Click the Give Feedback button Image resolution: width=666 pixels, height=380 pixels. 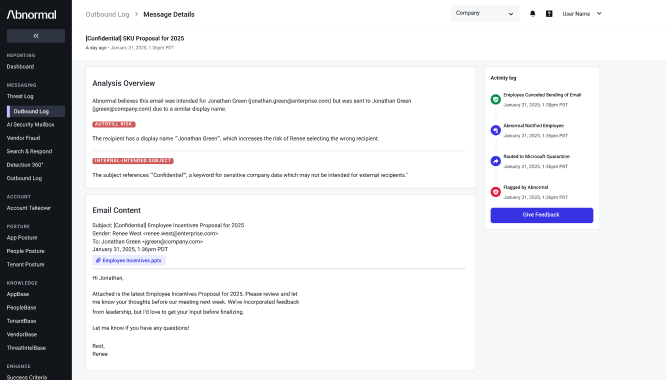tap(542, 215)
